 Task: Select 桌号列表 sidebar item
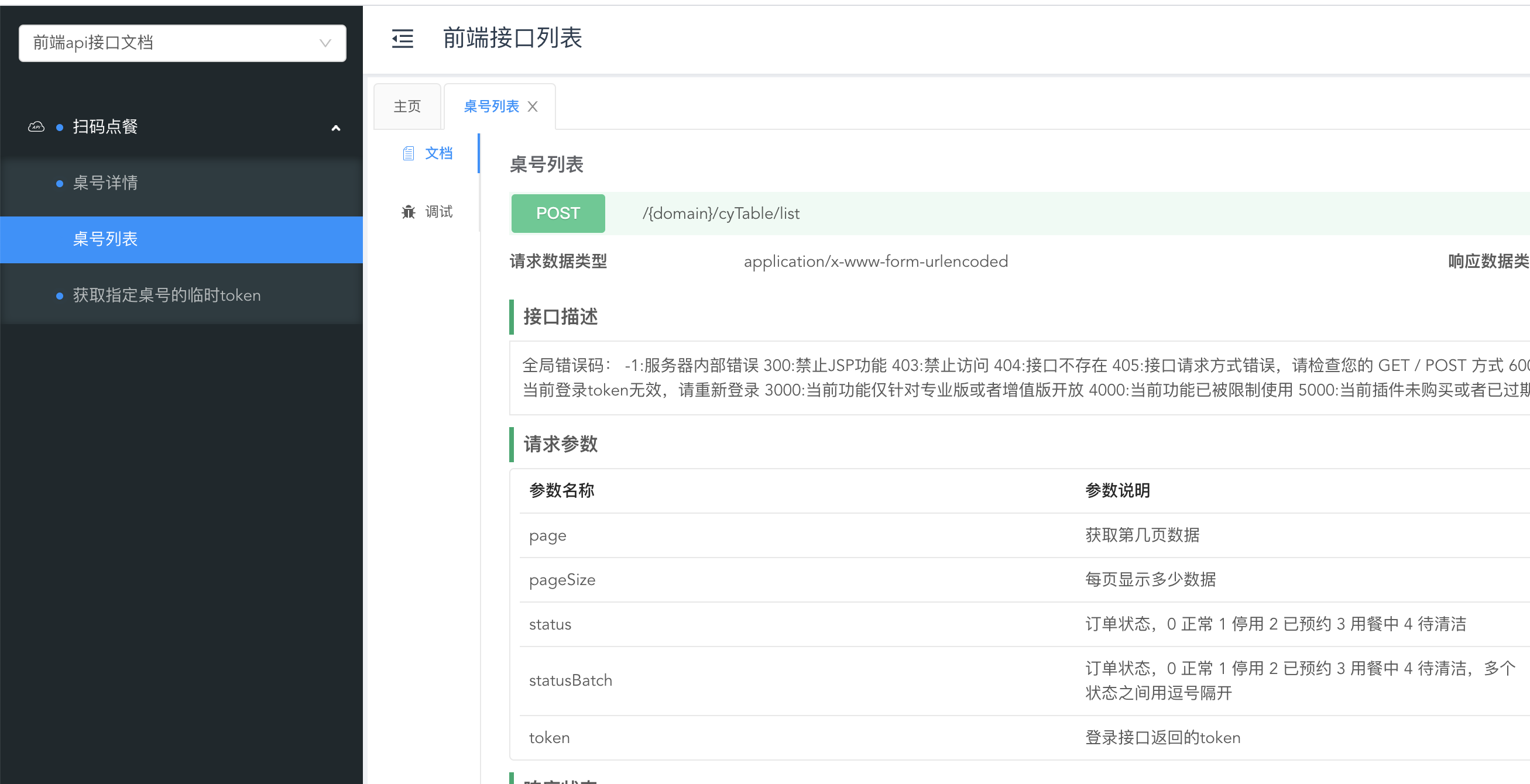click(105, 239)
